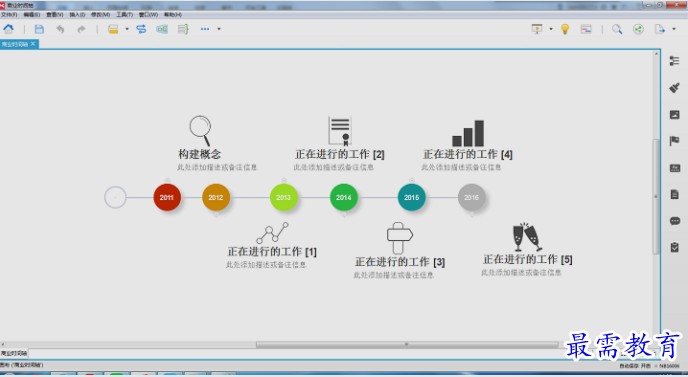Select the 构建概念 topic title
The image size is (688, 377).
pos(200,154)
